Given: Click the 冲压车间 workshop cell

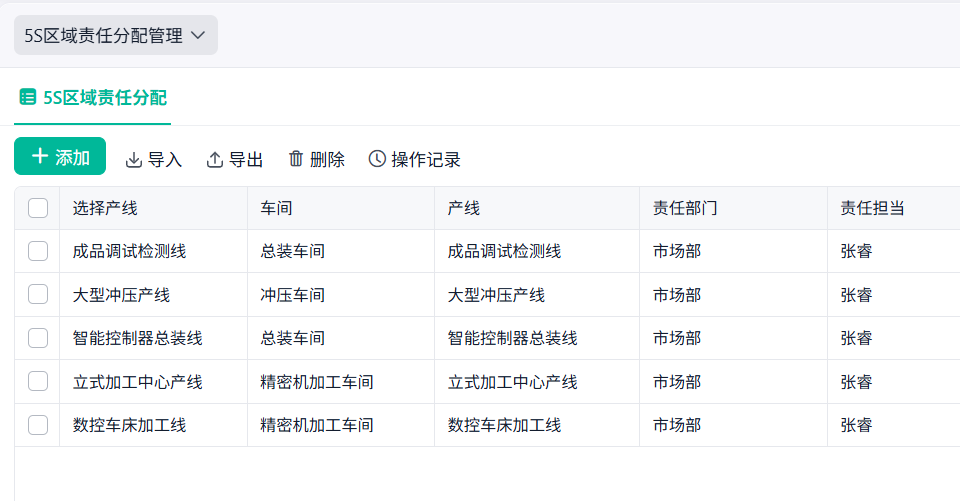Looking at the screenshot, I should (293, 295).
